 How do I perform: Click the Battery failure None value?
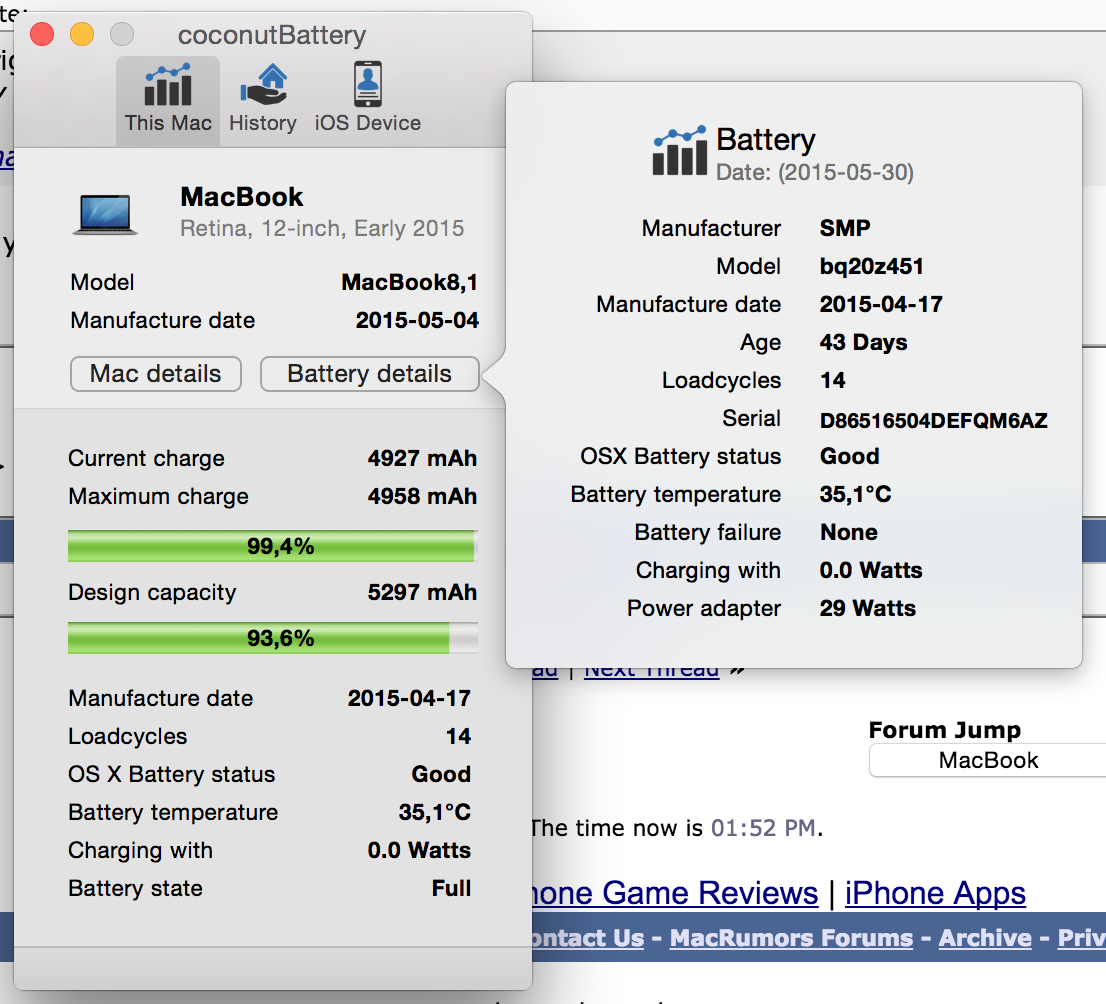point(849,532)
